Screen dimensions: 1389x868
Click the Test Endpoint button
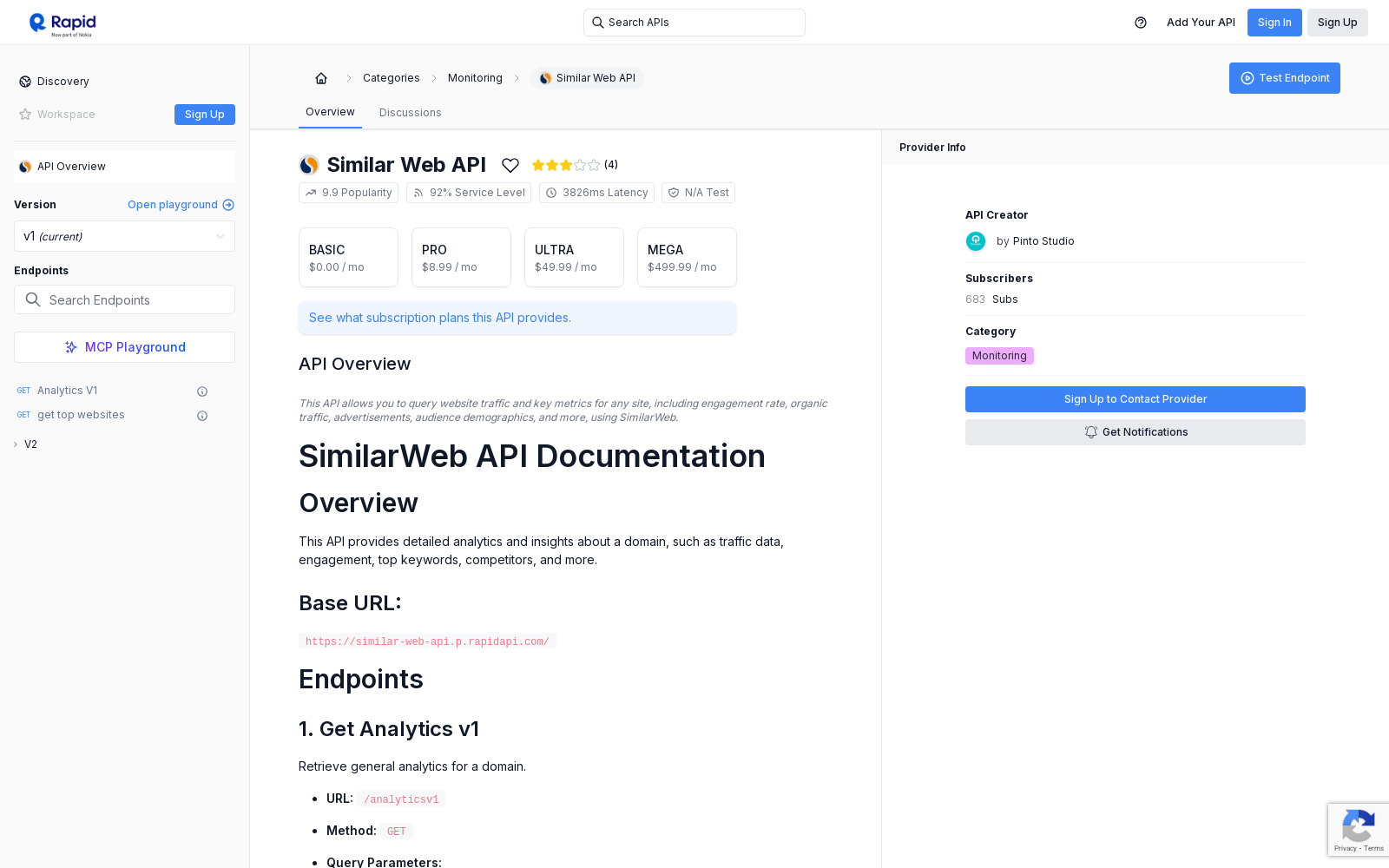click(x=1285, y=78)
